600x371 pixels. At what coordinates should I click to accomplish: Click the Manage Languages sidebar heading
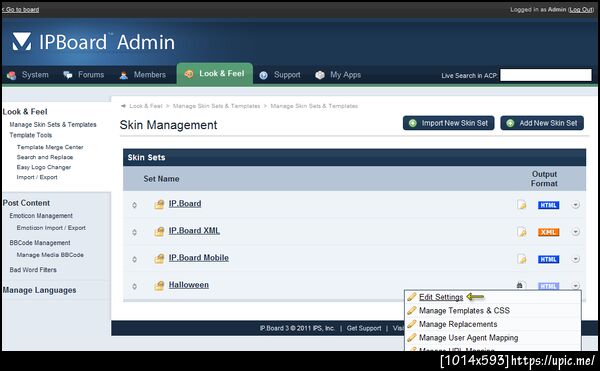click(39, 290)
